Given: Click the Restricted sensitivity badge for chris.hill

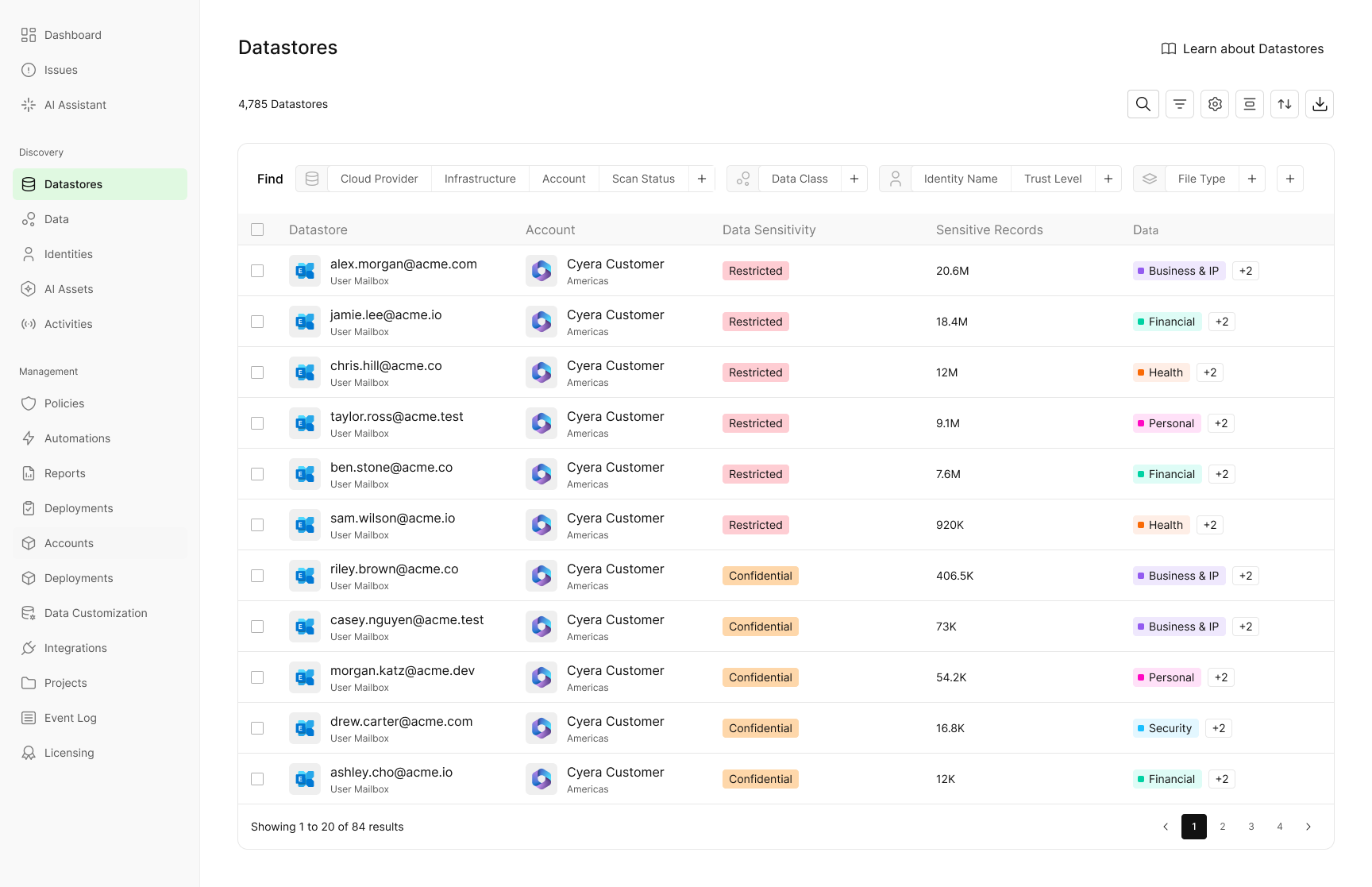Looking at the screenshot, I should pyautogui.click(x=755, y=372).
